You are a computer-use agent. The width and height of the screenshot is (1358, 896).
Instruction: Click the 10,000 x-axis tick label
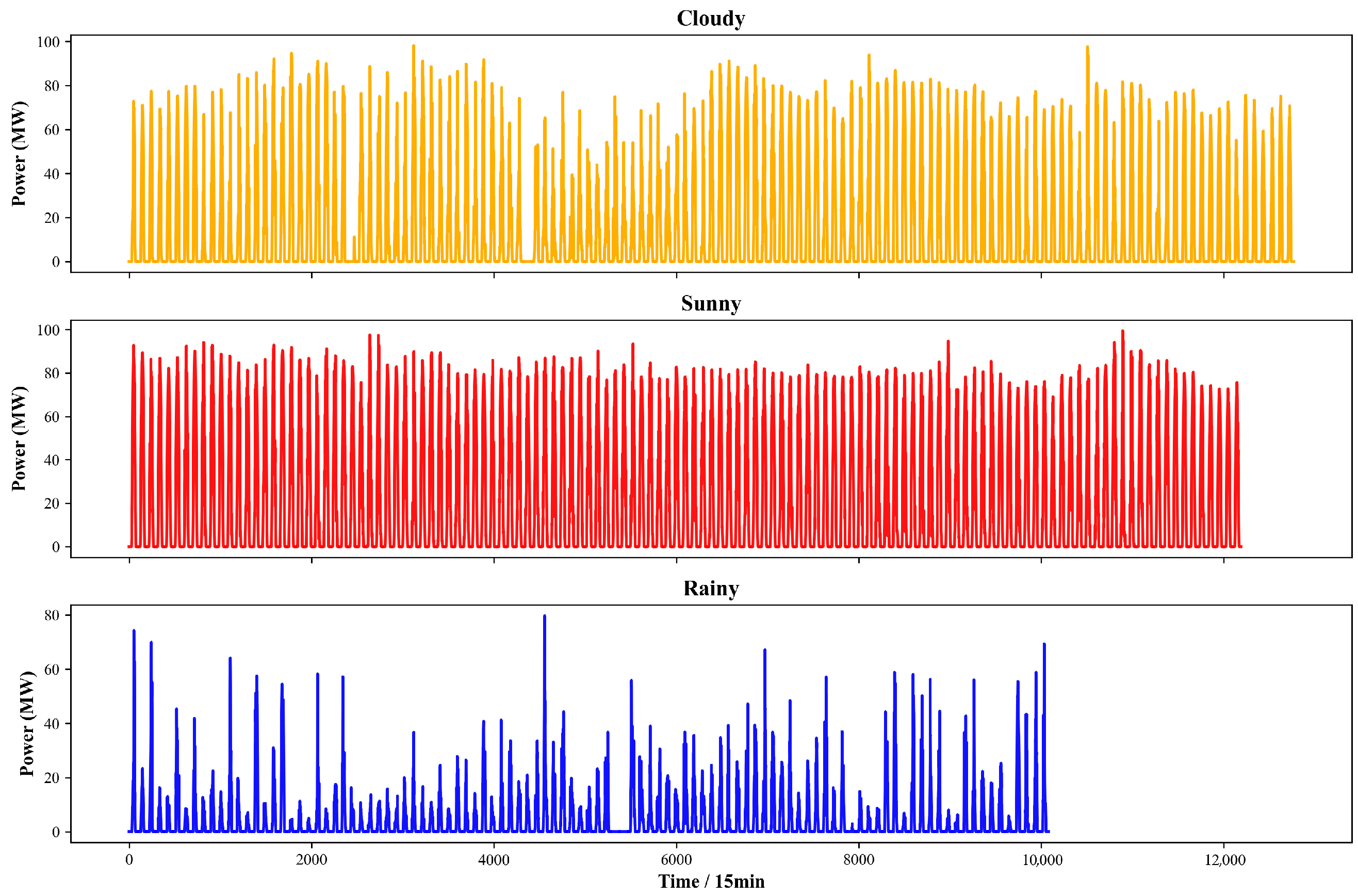[x=1041, y=860]
